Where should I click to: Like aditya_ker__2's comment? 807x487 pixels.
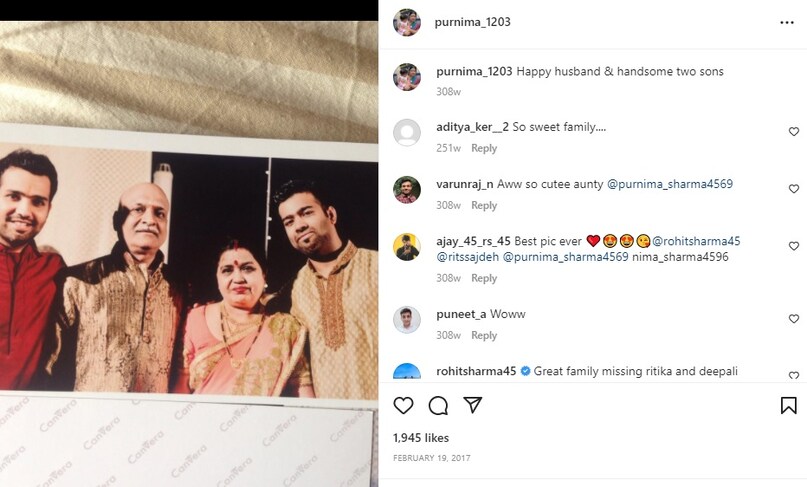(794, 132)
